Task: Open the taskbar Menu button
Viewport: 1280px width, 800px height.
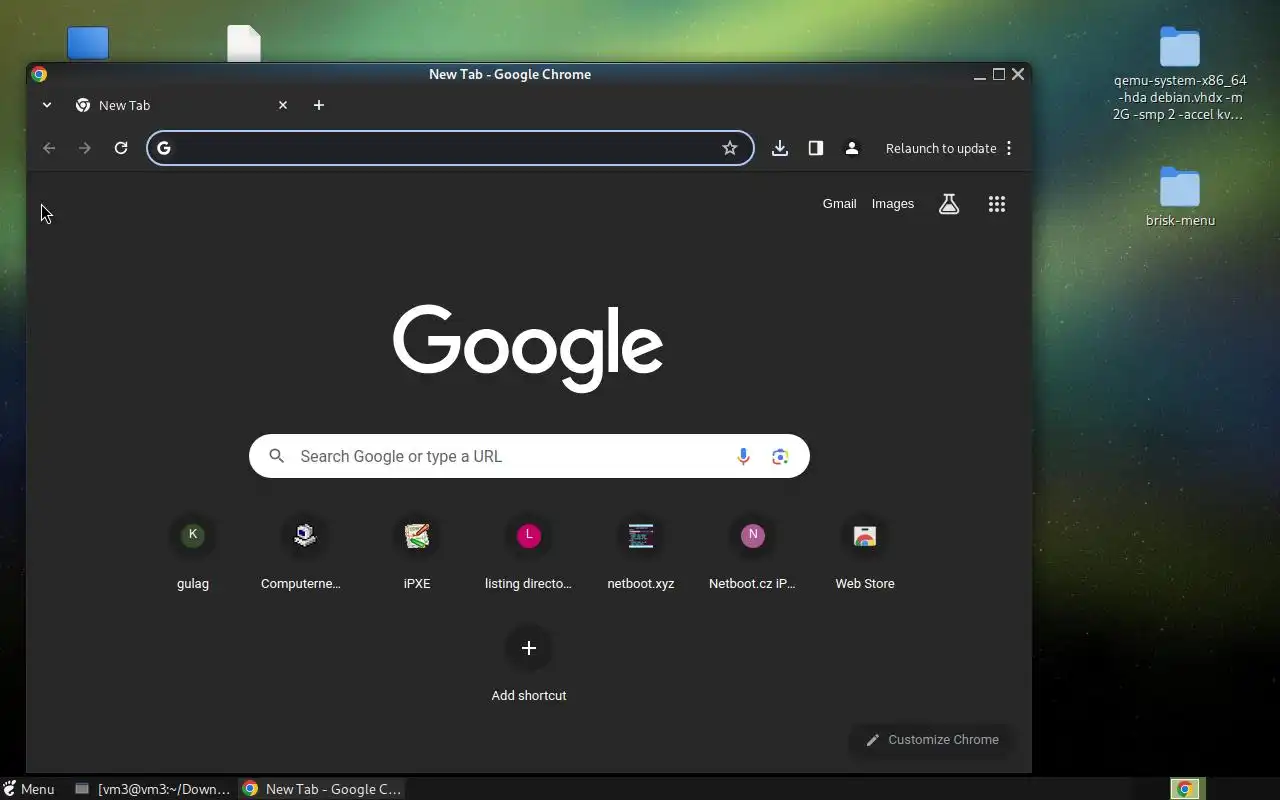Action: pos(29,789)
